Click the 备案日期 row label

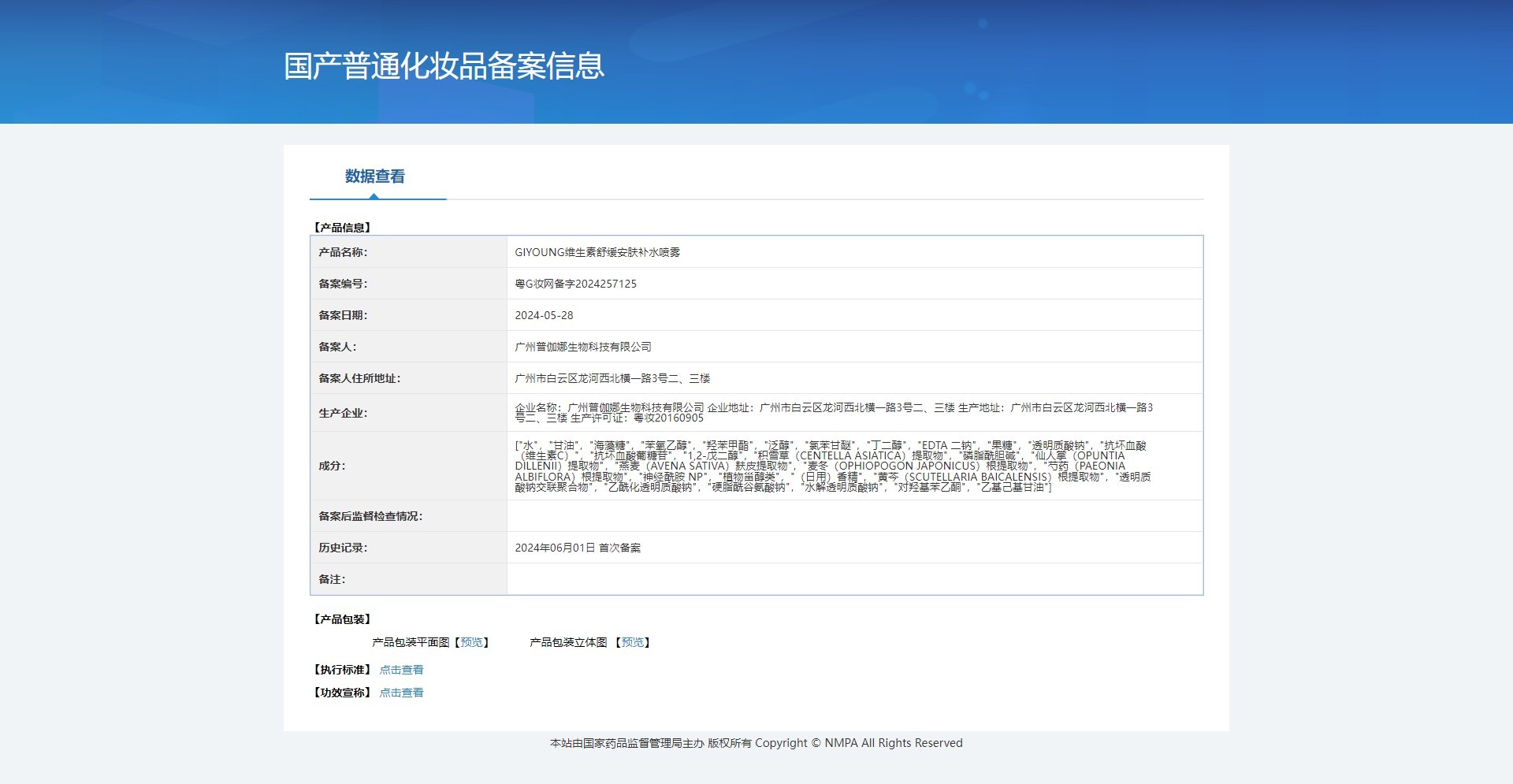(x=343, y=315)
